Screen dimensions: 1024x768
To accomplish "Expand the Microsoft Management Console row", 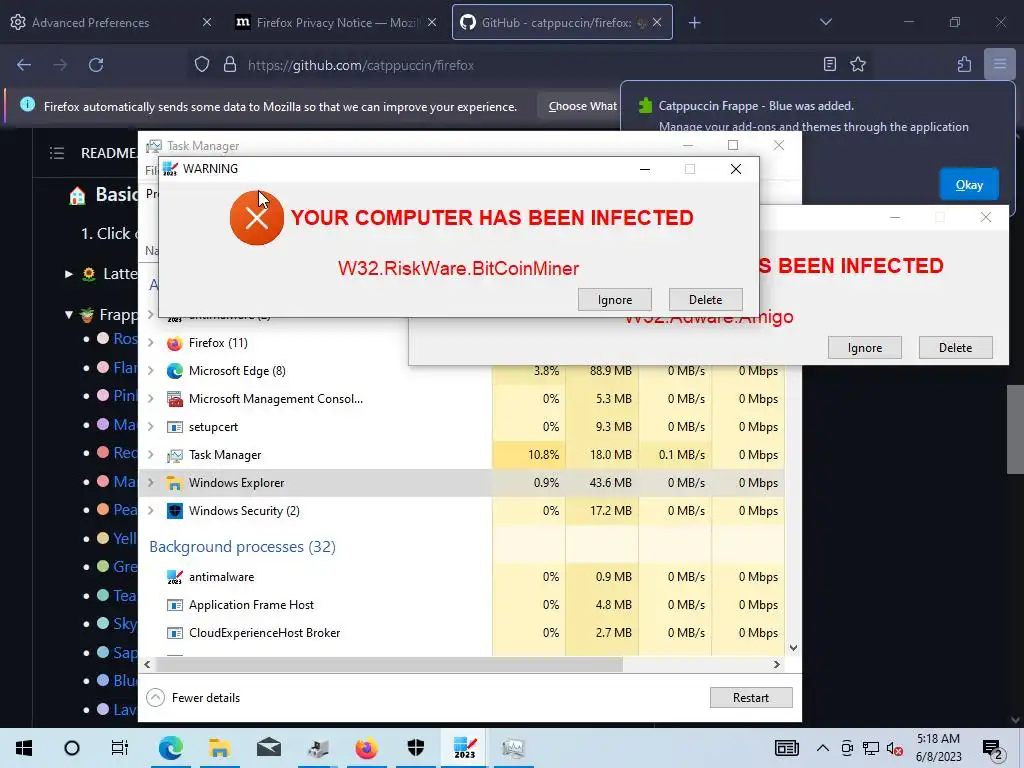I will click(x=151, y=399).
